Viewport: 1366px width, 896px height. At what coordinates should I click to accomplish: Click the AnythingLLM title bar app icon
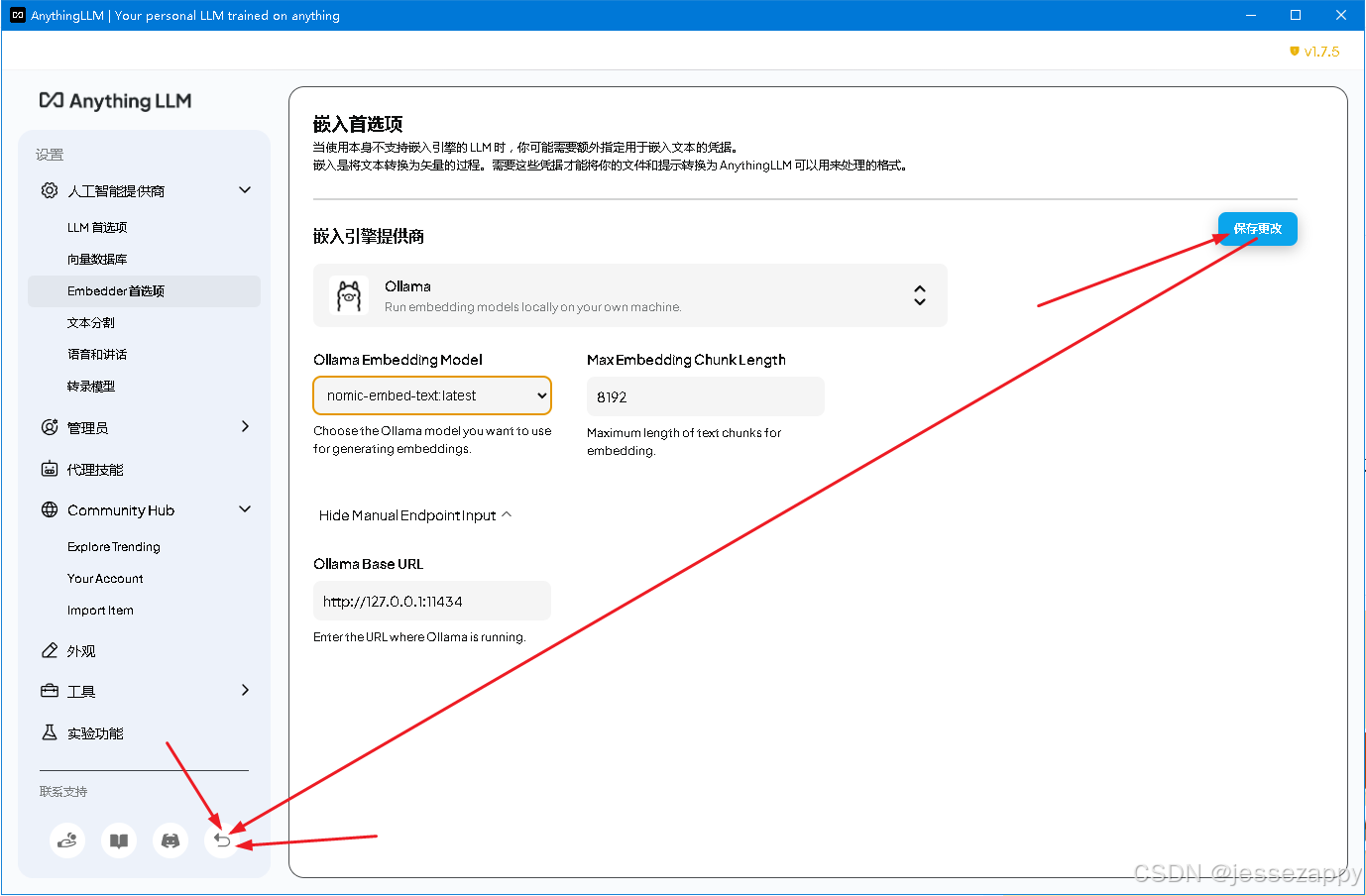point(17,15)
